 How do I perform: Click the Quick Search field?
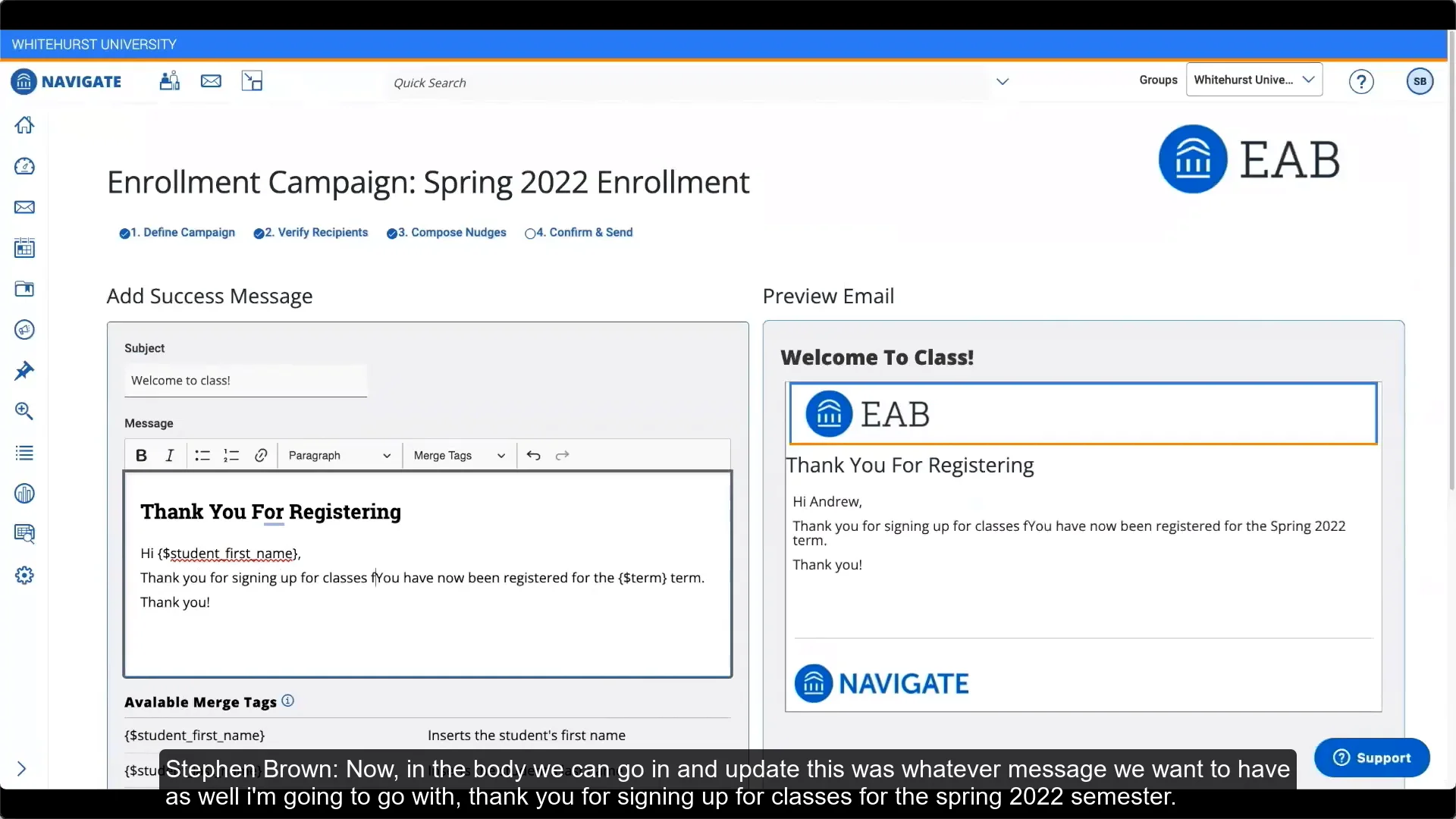(x=688, y=83)
